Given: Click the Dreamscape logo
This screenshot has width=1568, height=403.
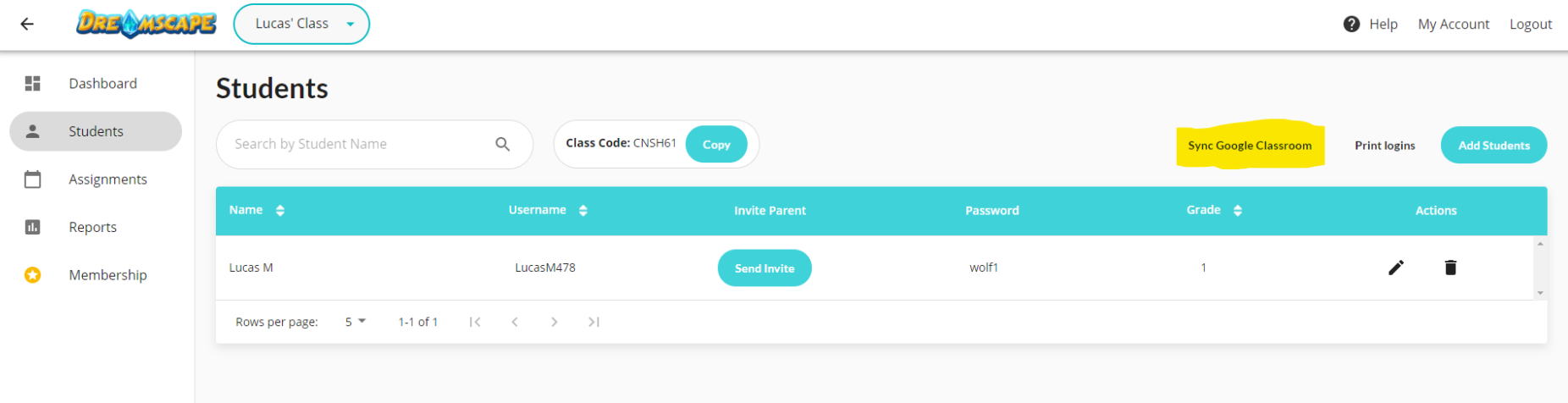Looking at the screenshot, I should [146, 24].
